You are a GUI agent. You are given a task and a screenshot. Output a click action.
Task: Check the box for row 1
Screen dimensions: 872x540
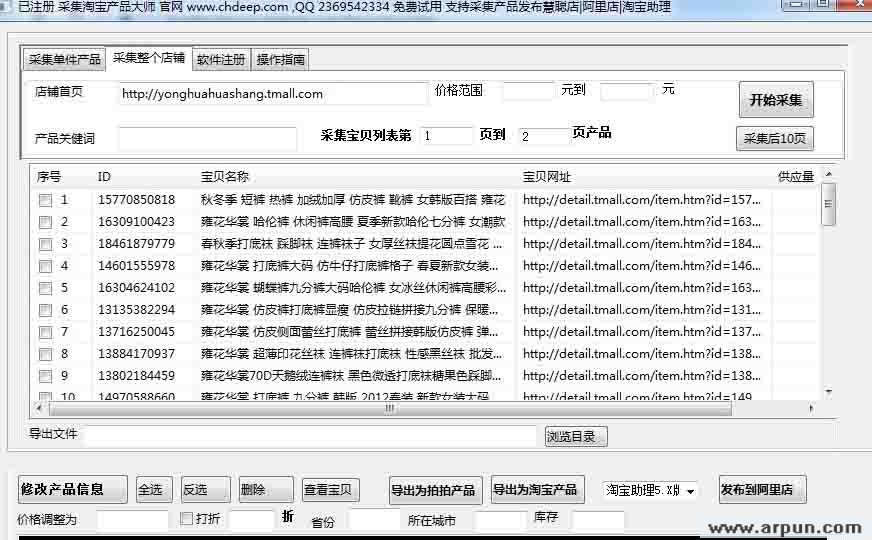pos(46,200)
